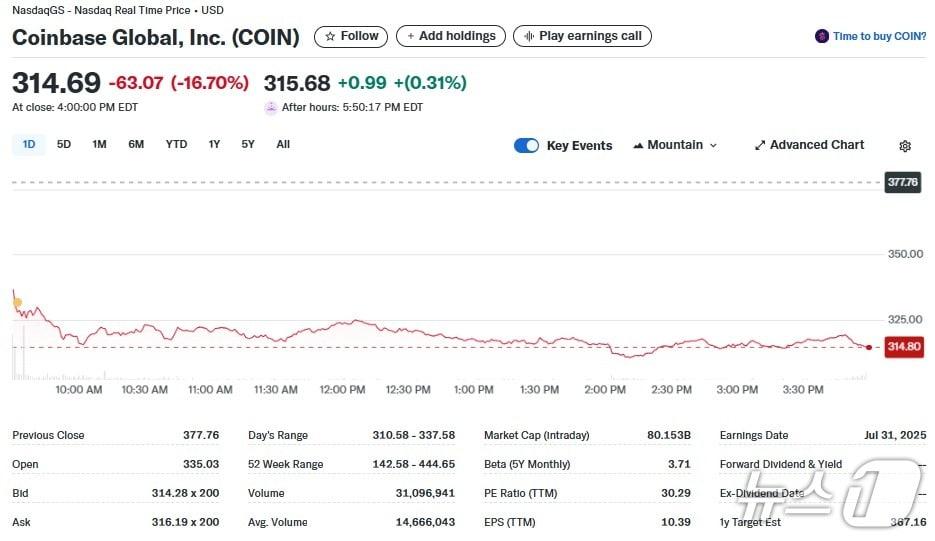Screen dimensions: 935x541
Task: Click the mountain chart type icon
Action: 638,145
